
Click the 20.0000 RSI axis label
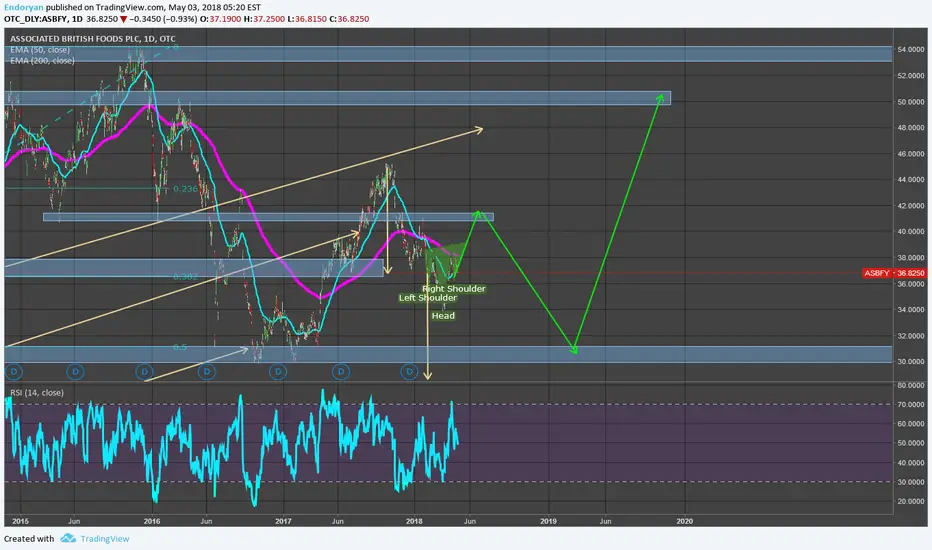click(x=910, y=501)
